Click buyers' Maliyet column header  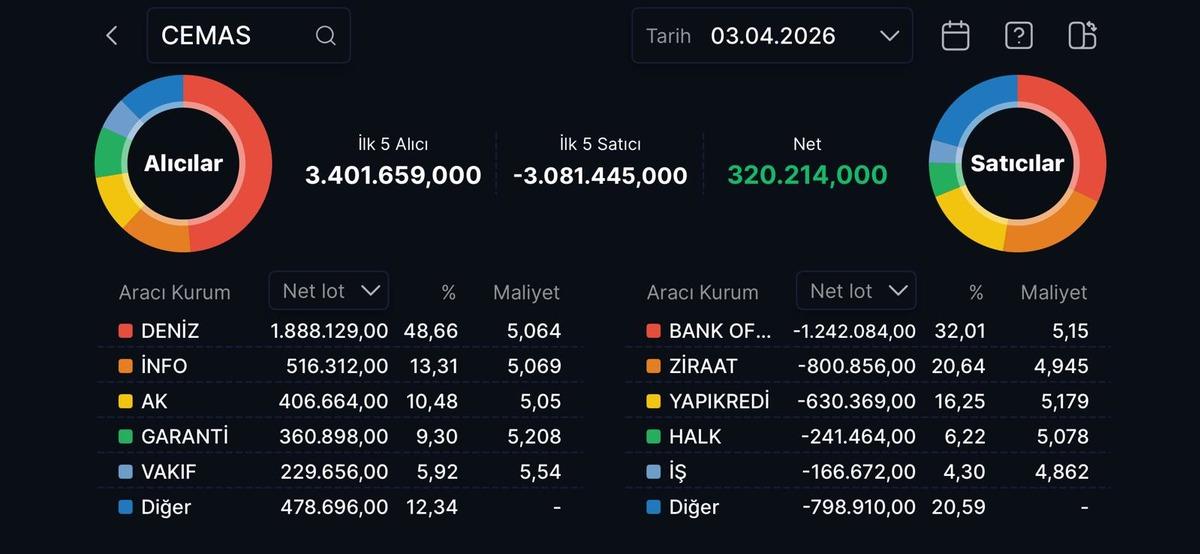(526, 293)
